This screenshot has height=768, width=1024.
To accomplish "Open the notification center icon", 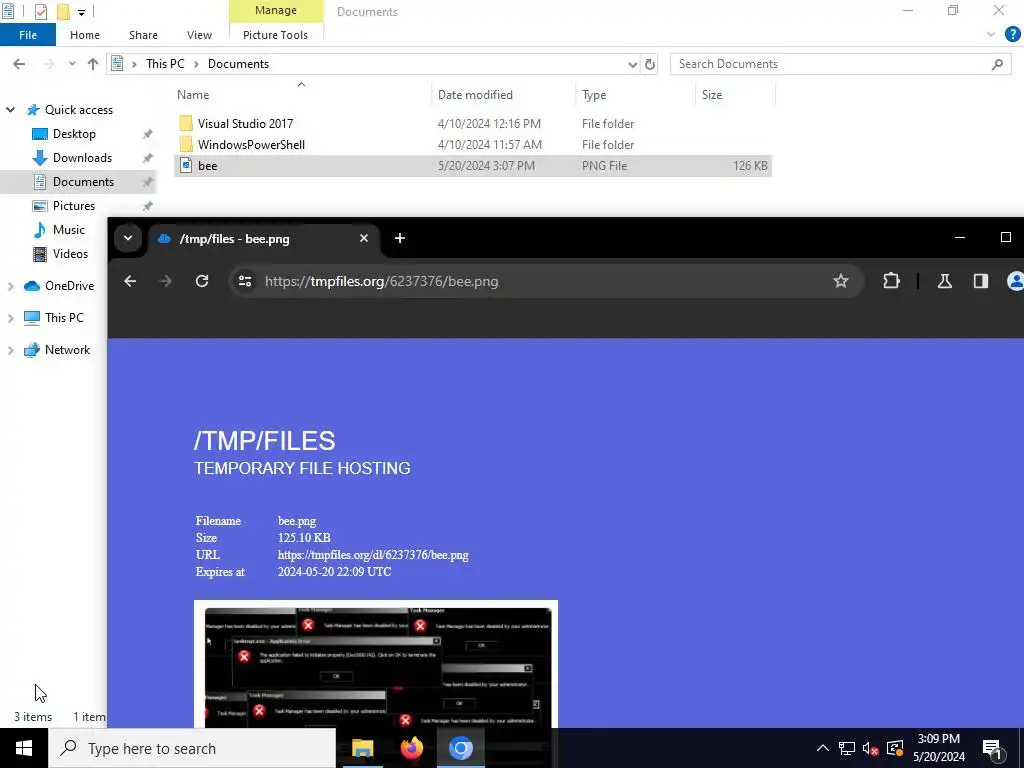I will 992,748.
